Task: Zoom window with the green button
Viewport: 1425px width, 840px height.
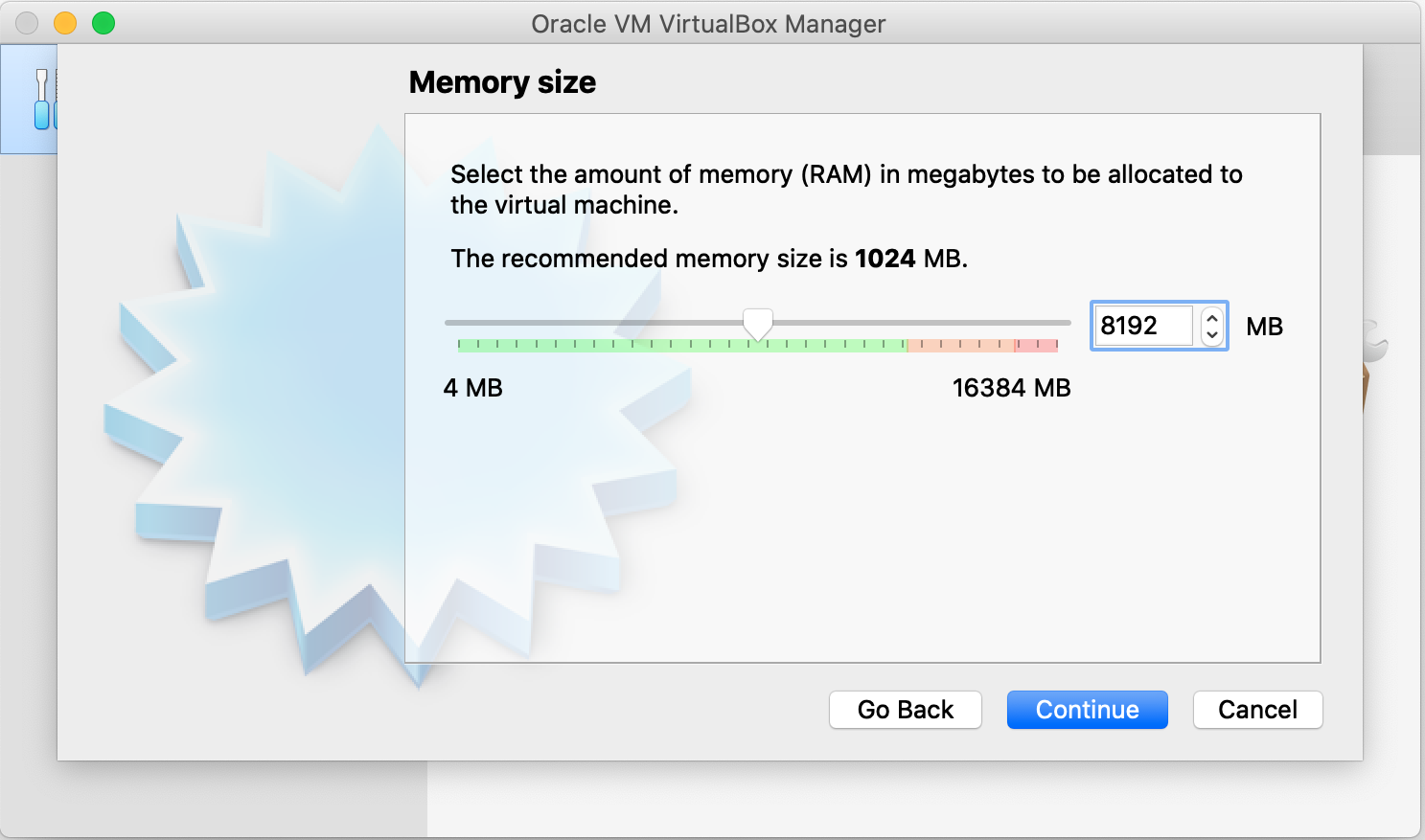Action: 103,23
